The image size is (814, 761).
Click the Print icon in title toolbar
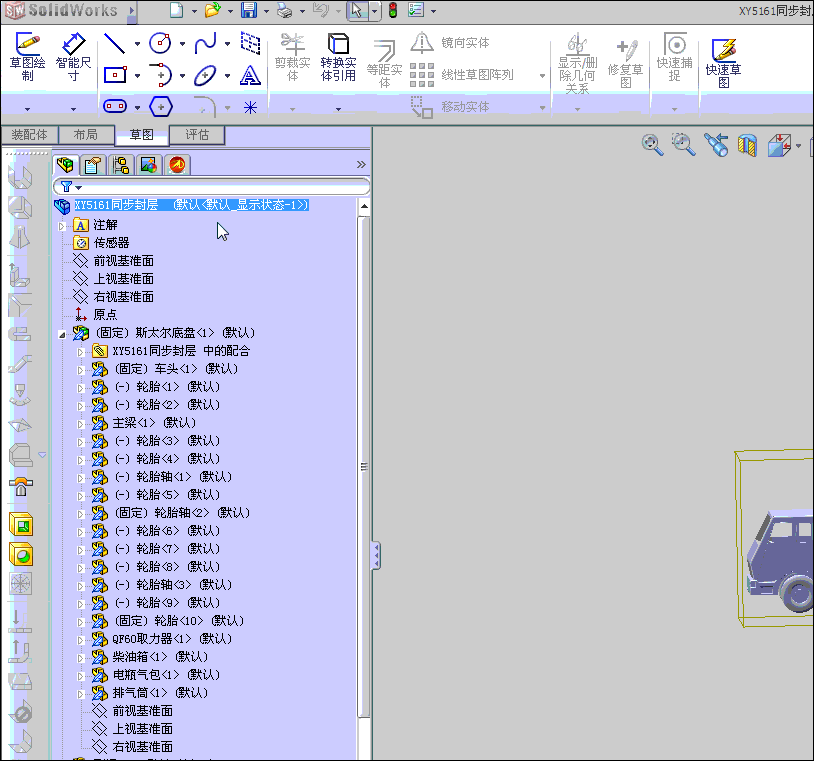(x=284, y=10)
